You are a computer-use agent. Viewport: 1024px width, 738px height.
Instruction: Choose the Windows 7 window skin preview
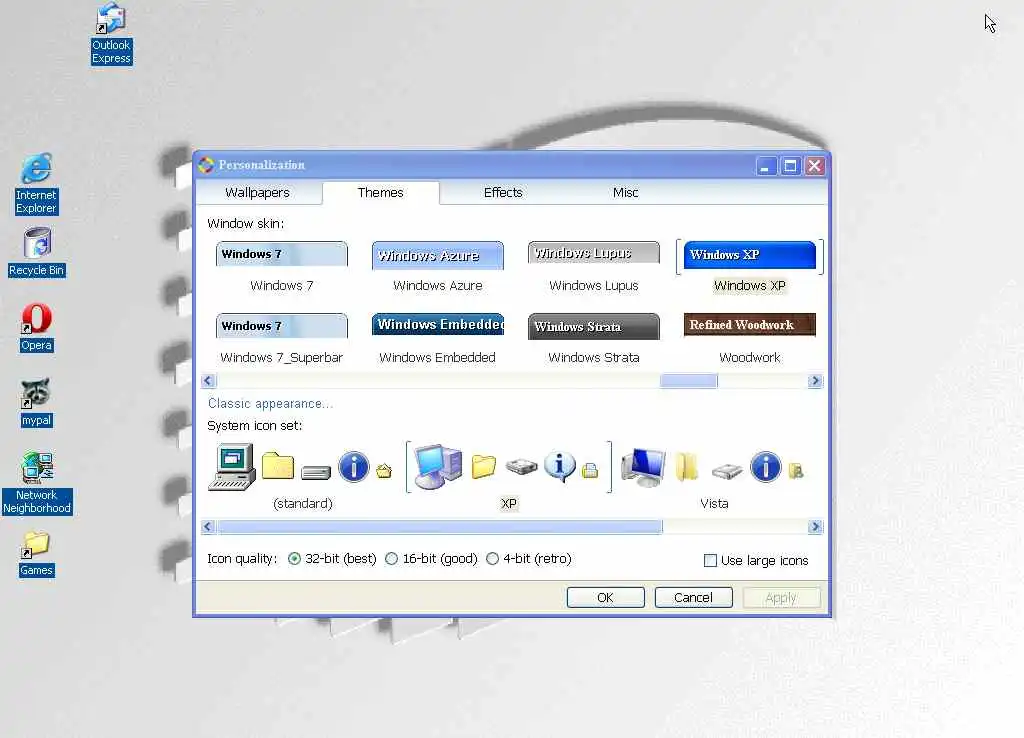click(281, 254)
